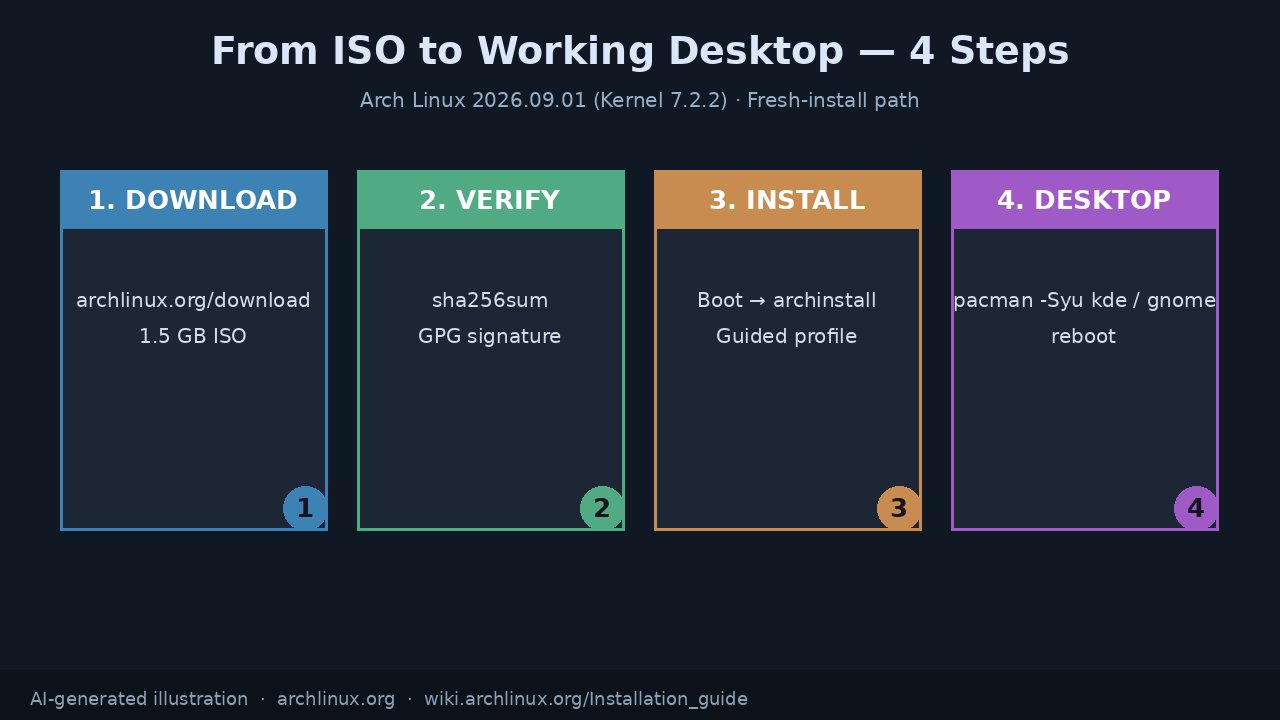Click the "1.5 GB ISO" text
Viewport: 1280px width, 720px height.
click(193, 337)
